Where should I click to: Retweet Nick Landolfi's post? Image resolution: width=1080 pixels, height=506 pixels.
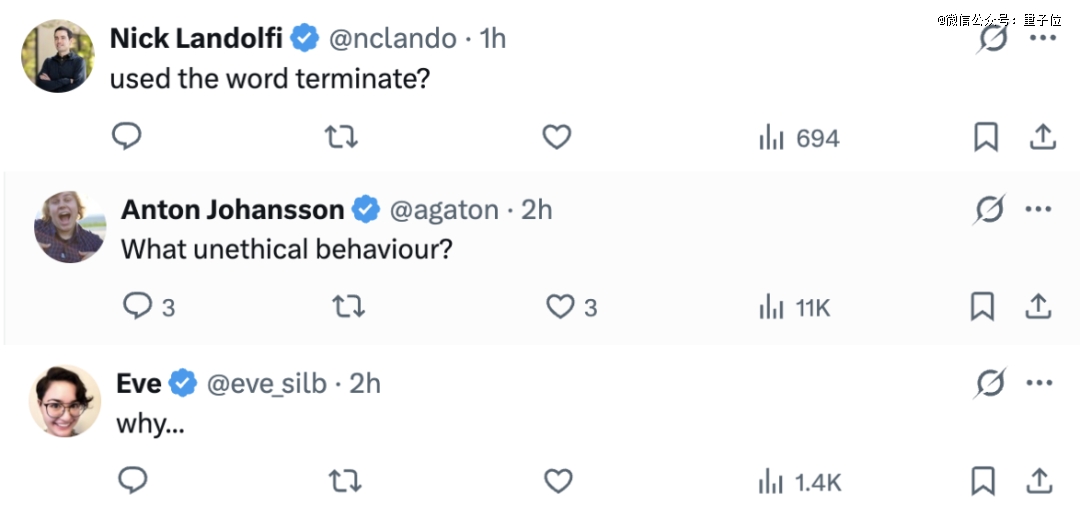[x=342, y=137]
